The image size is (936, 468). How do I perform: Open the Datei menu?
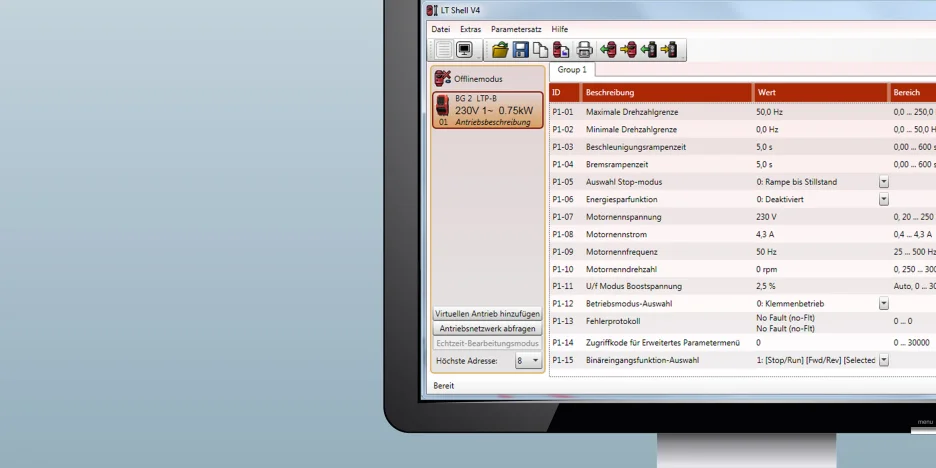click(441, 29)
